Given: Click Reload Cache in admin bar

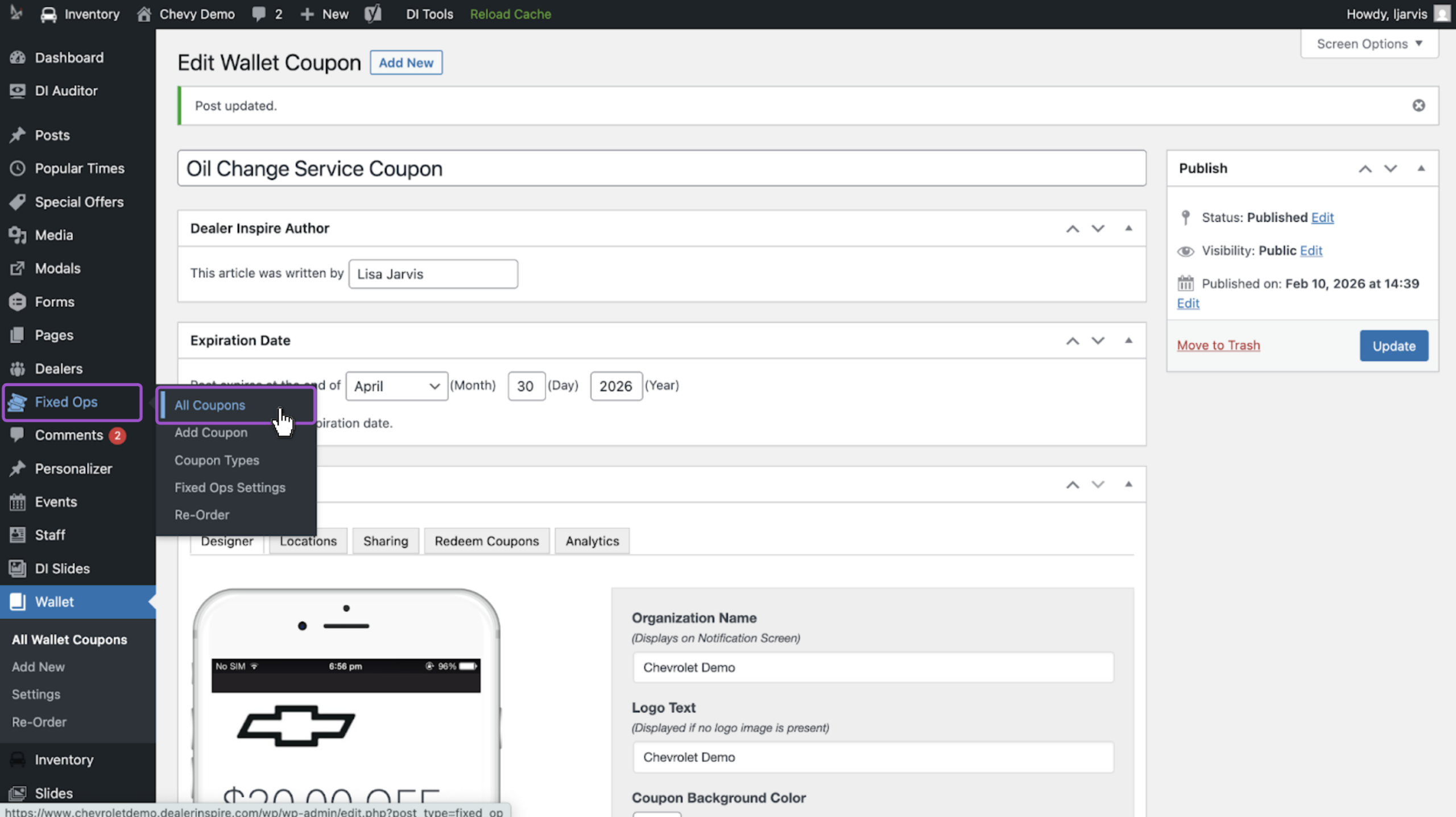Looking at the screenshot, I should [510, 14].
